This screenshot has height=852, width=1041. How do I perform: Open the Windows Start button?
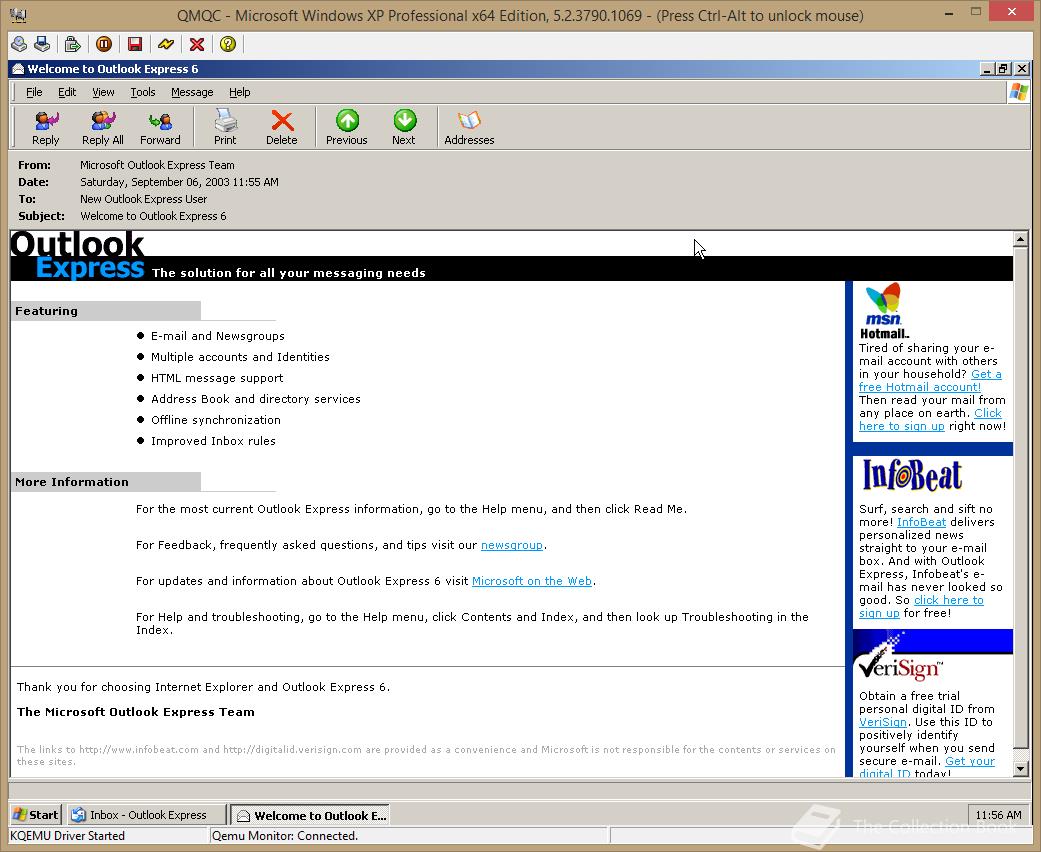(34, 814)
